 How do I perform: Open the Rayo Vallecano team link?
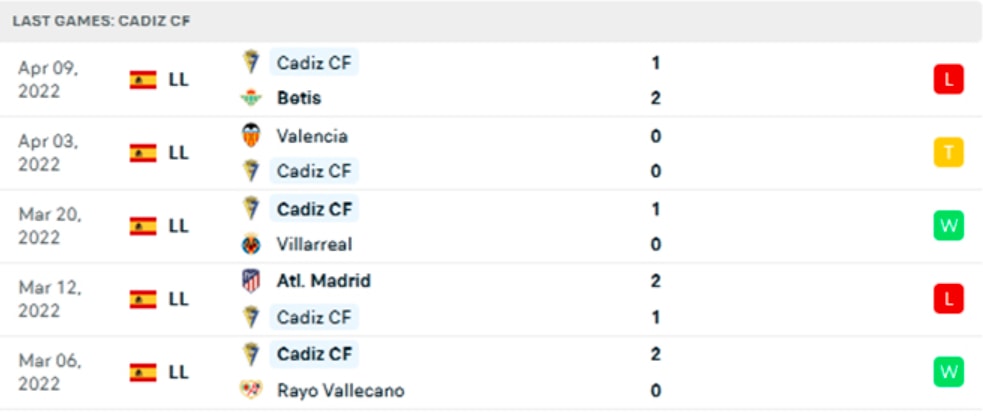tap(340, 391)
